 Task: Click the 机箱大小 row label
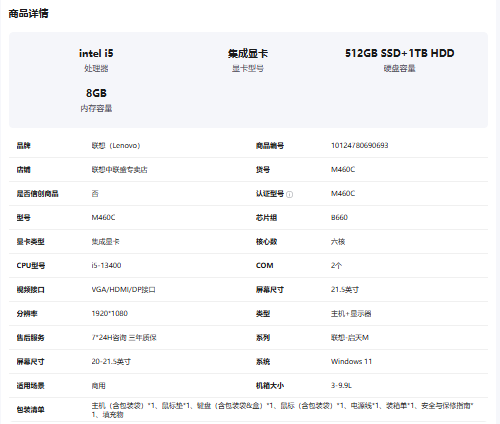click(270, 386)
